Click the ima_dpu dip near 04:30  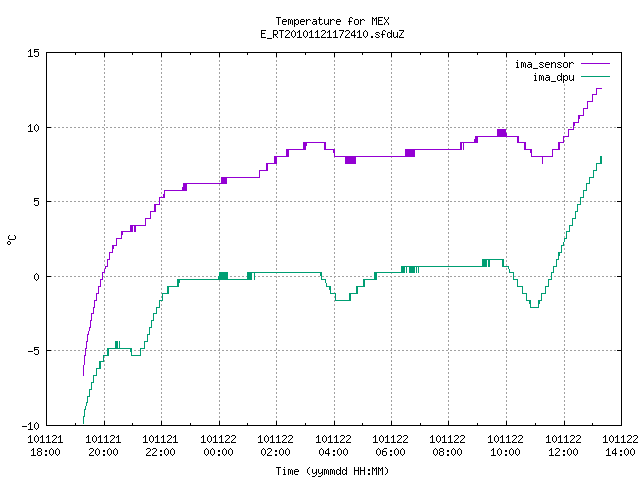coord(342,300)
